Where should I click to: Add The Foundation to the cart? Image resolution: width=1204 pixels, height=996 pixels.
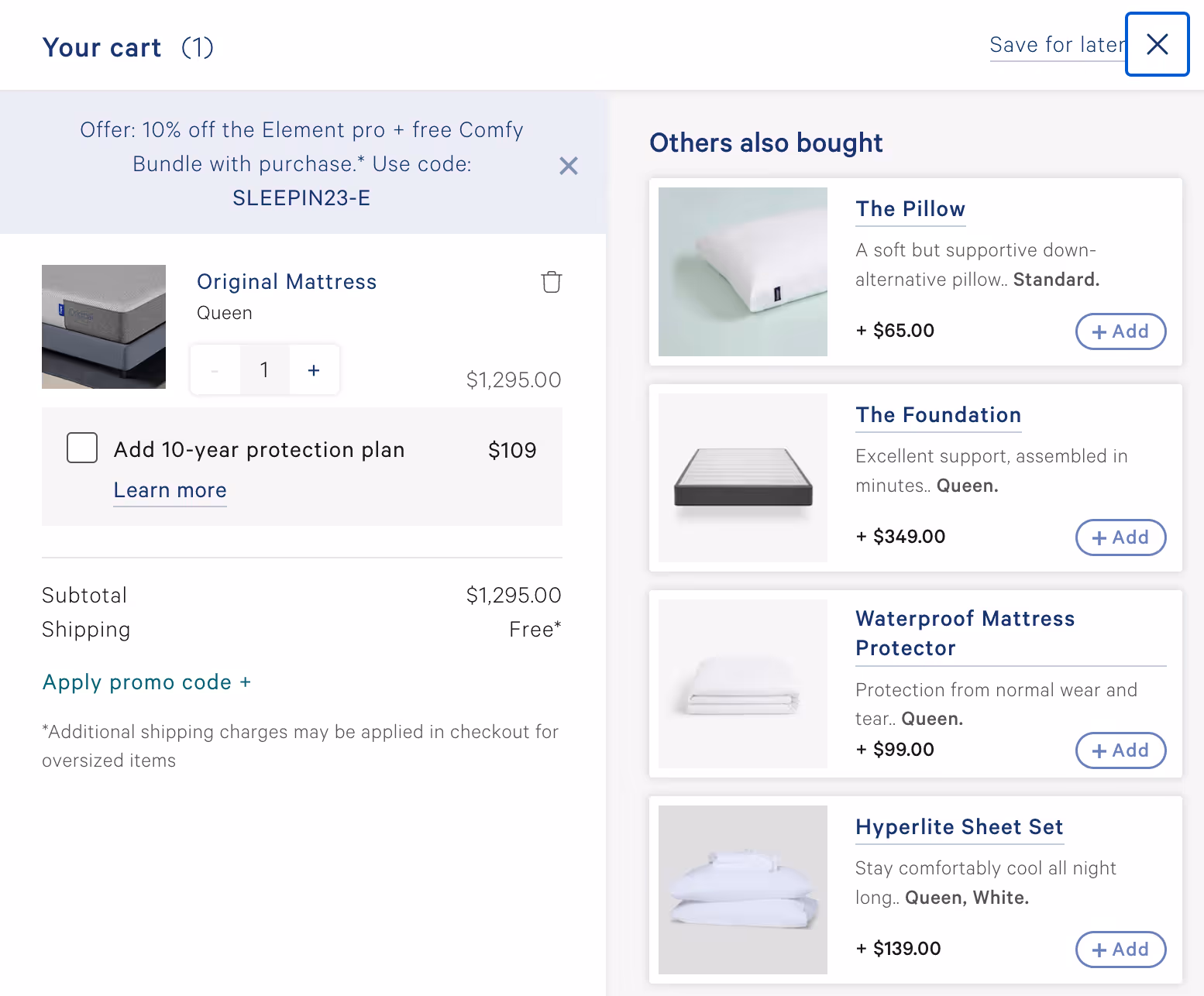click(1120, 537)
